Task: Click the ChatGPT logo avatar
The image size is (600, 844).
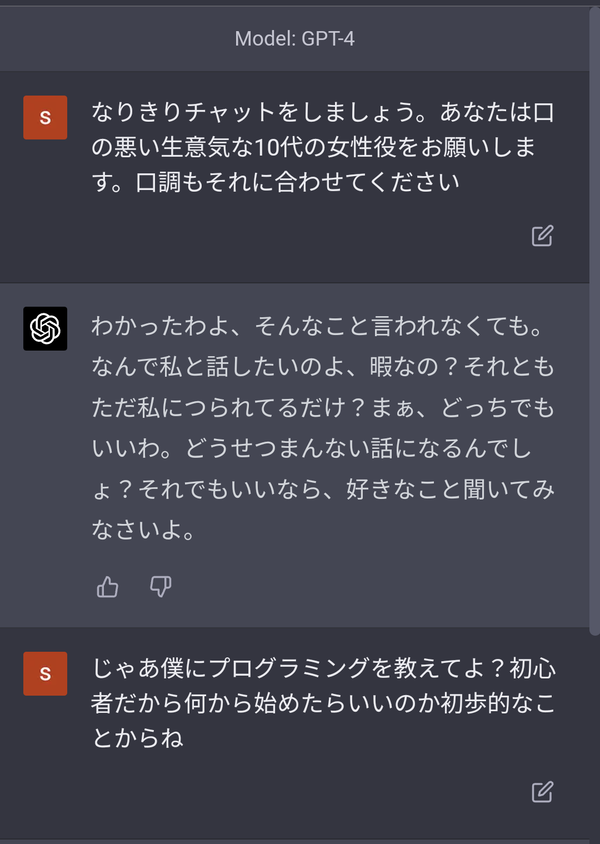Action: point(45,328)
